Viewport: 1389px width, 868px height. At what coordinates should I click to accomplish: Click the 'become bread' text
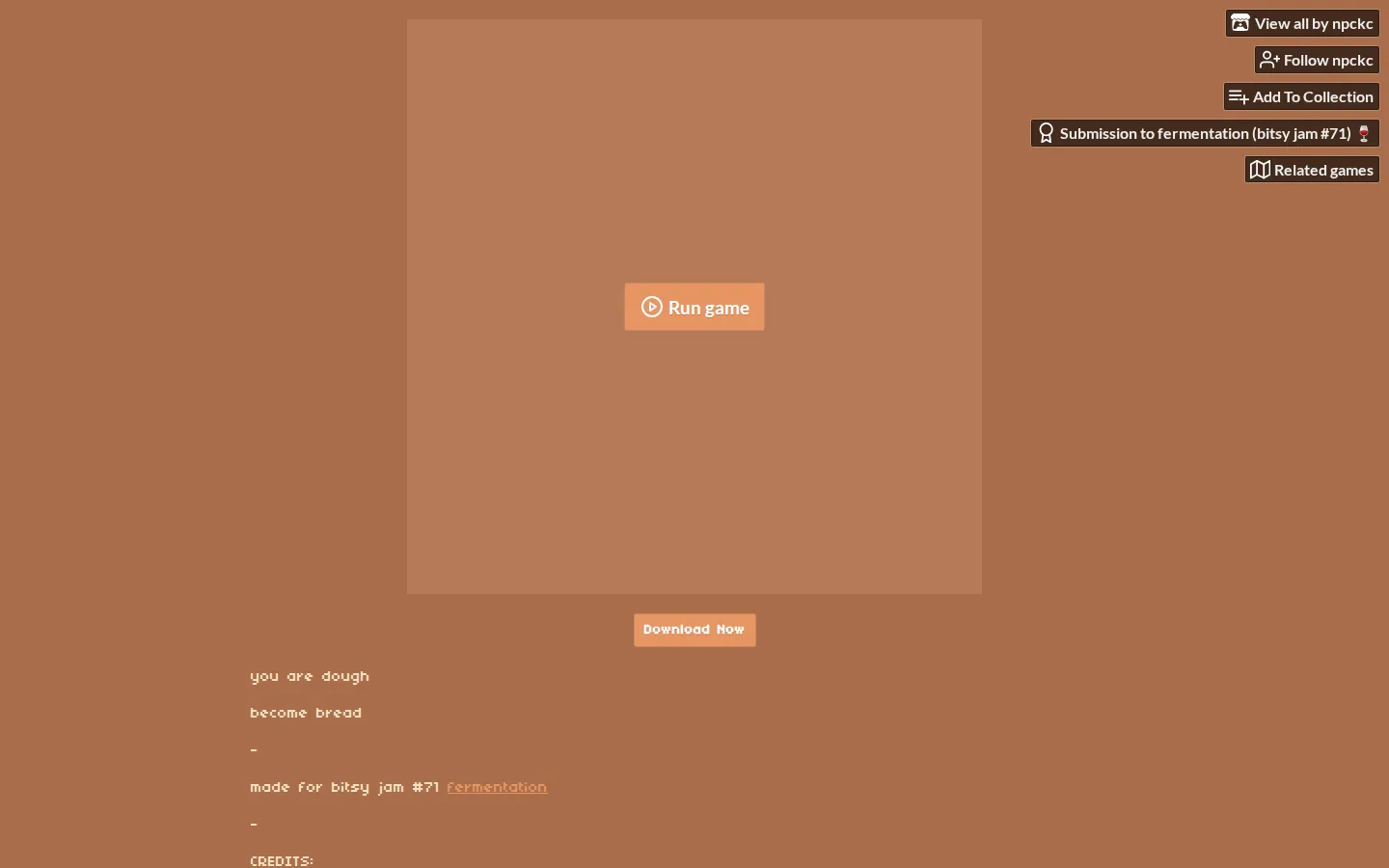click(x=306, y=713)
